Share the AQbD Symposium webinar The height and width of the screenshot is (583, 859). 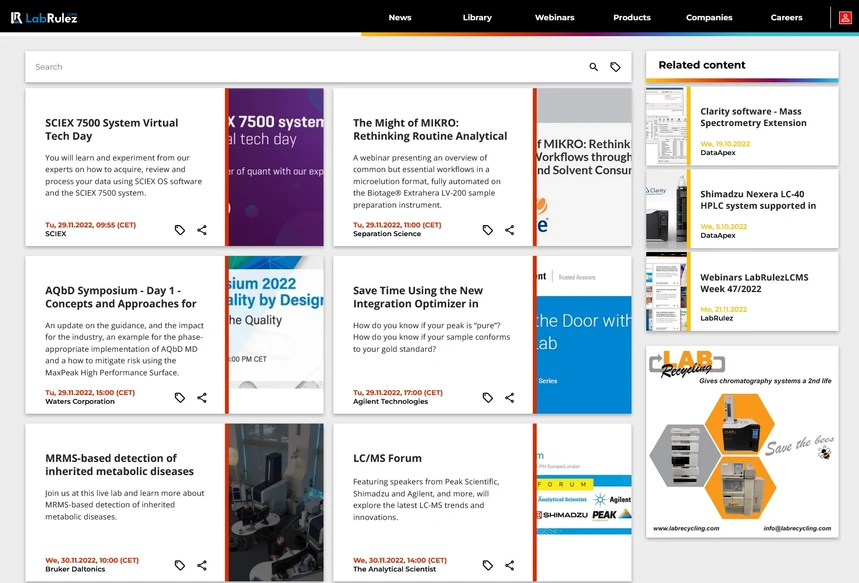pyautogui.click(x=202, y=398)
